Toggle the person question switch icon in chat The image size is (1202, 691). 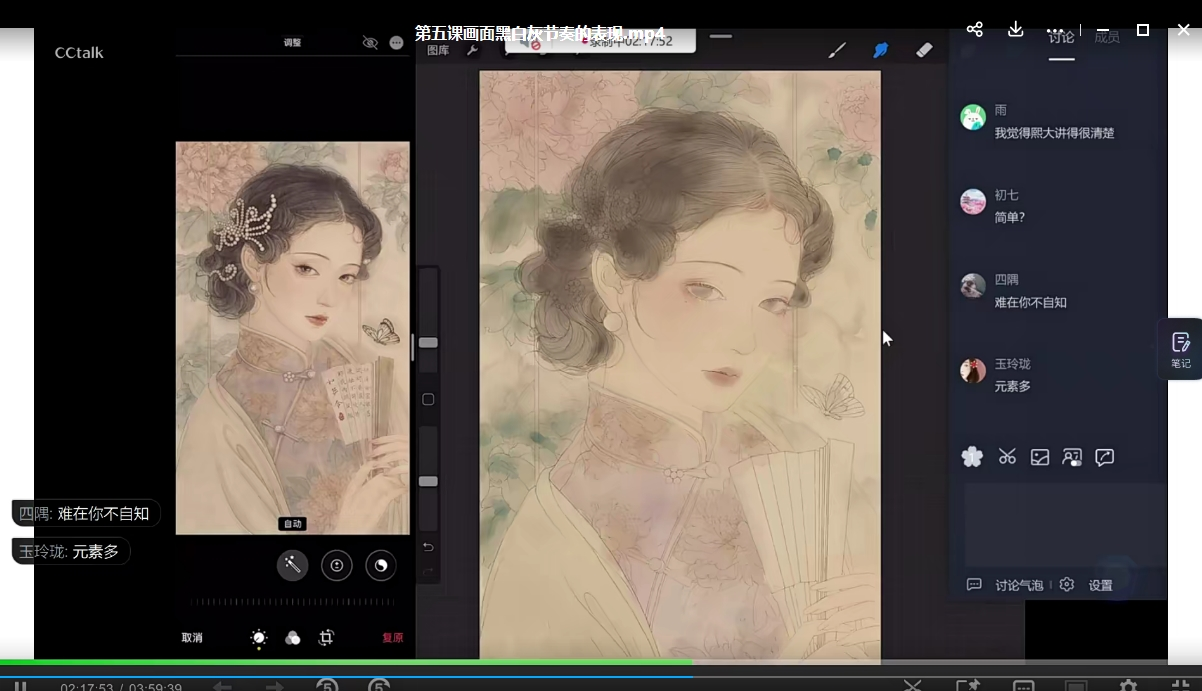[x=1072, y=457]
